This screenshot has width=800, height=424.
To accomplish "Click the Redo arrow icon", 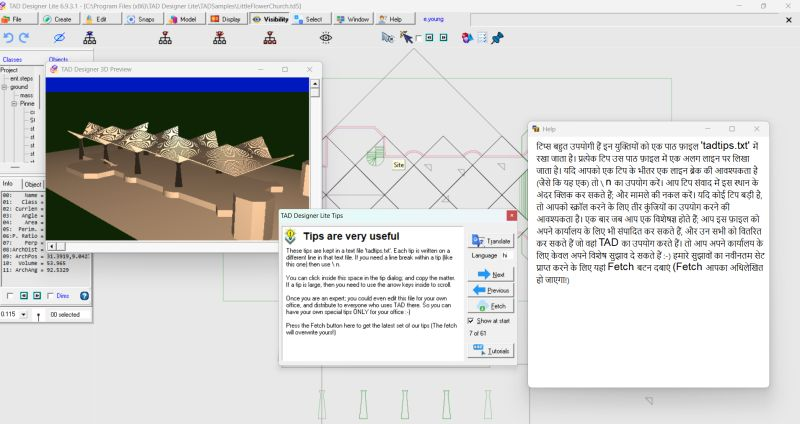I will [x=24, y=38].
